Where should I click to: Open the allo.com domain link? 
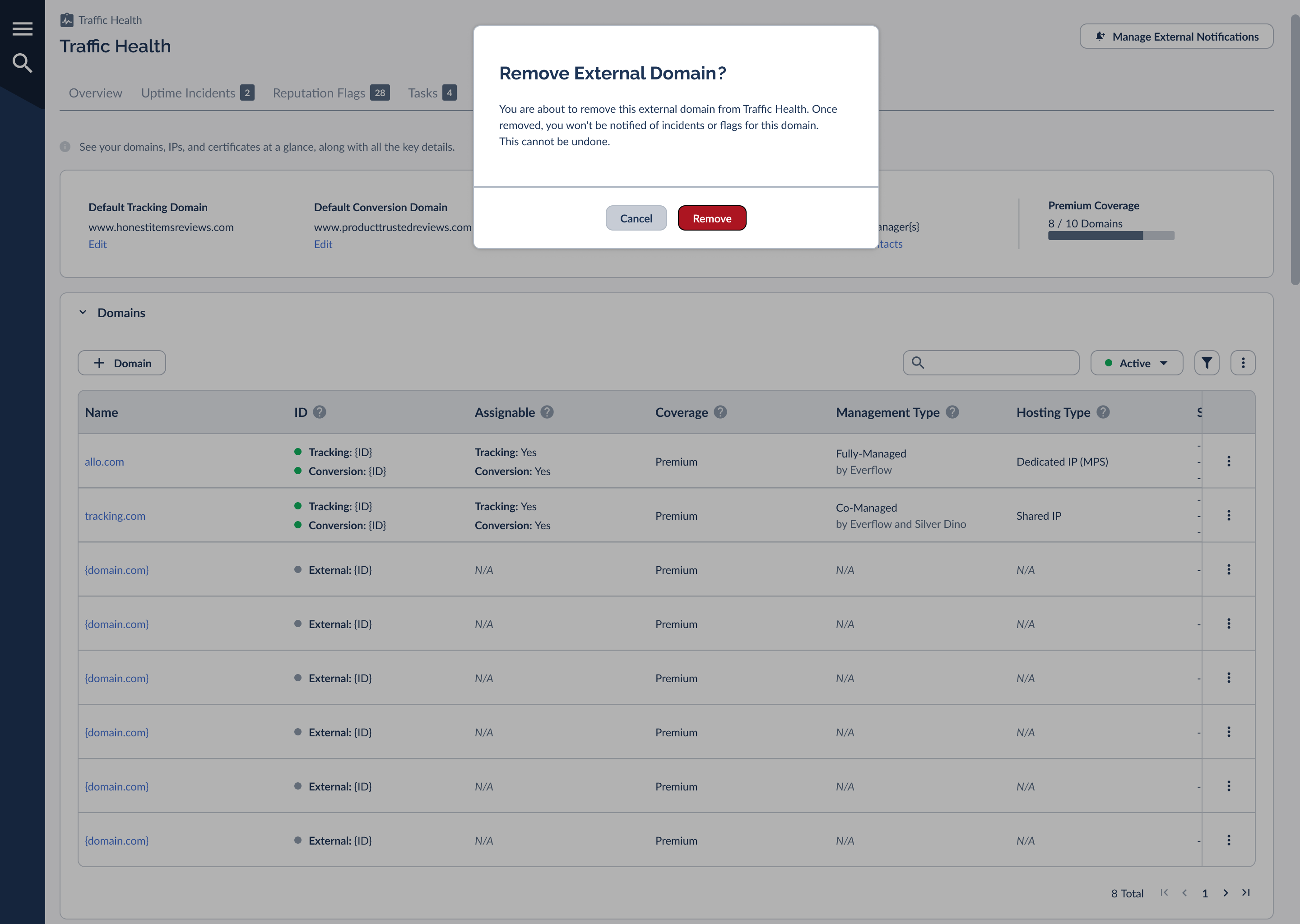coord(104,462)
